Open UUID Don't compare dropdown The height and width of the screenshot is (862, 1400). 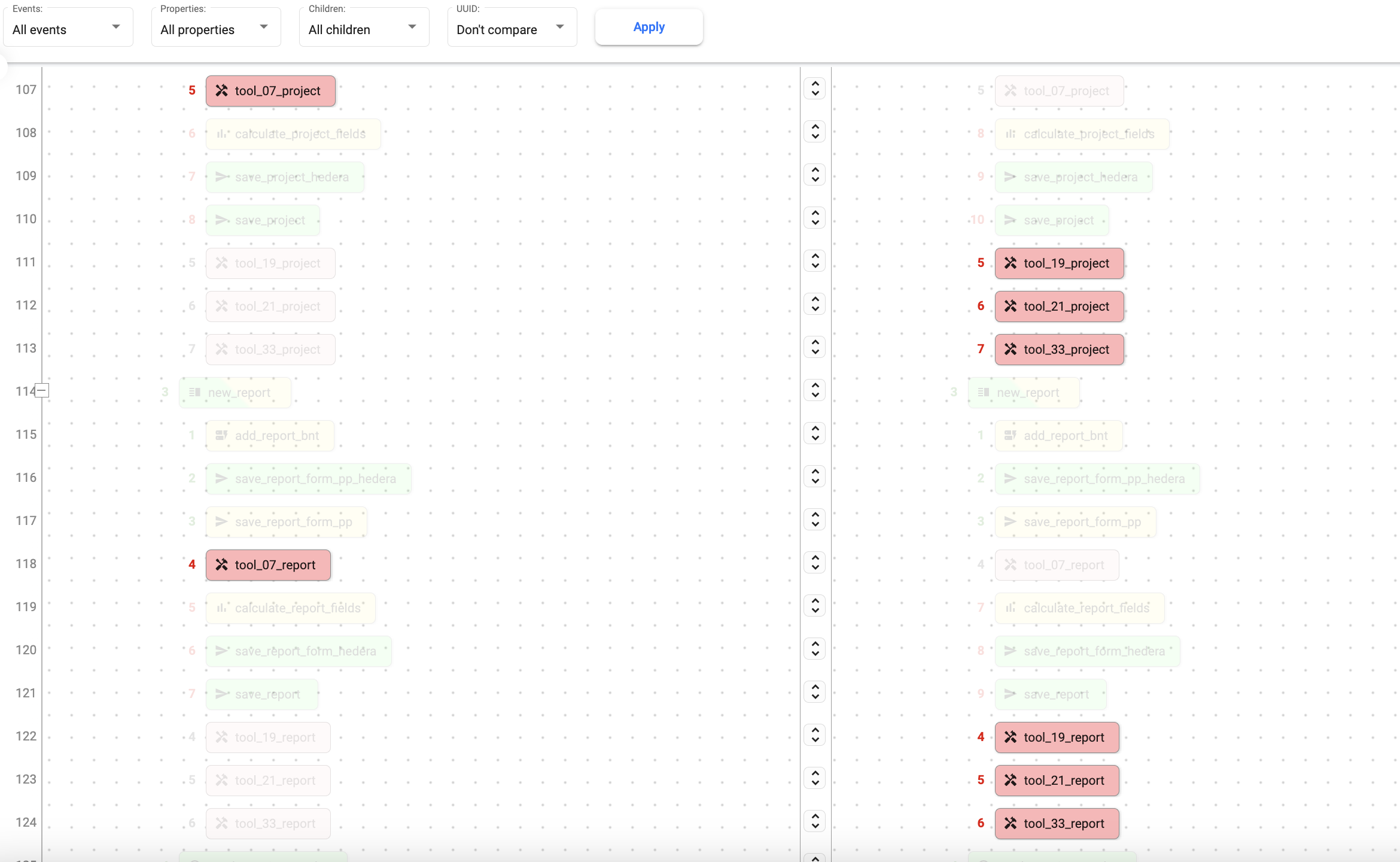(x=512, y=28)
